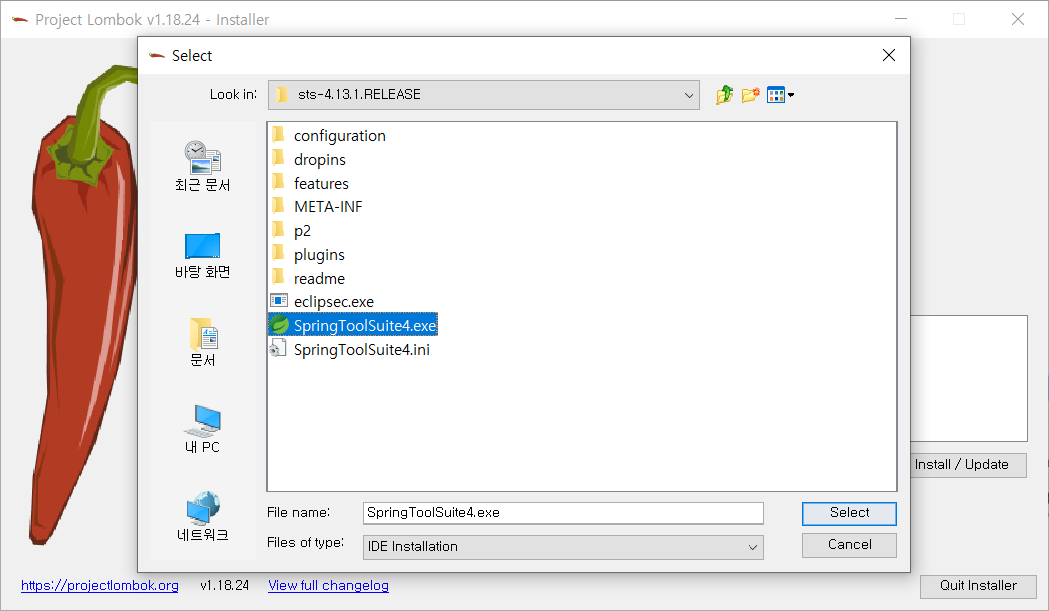Select the META-INF folder name

[x=328, y=207]
